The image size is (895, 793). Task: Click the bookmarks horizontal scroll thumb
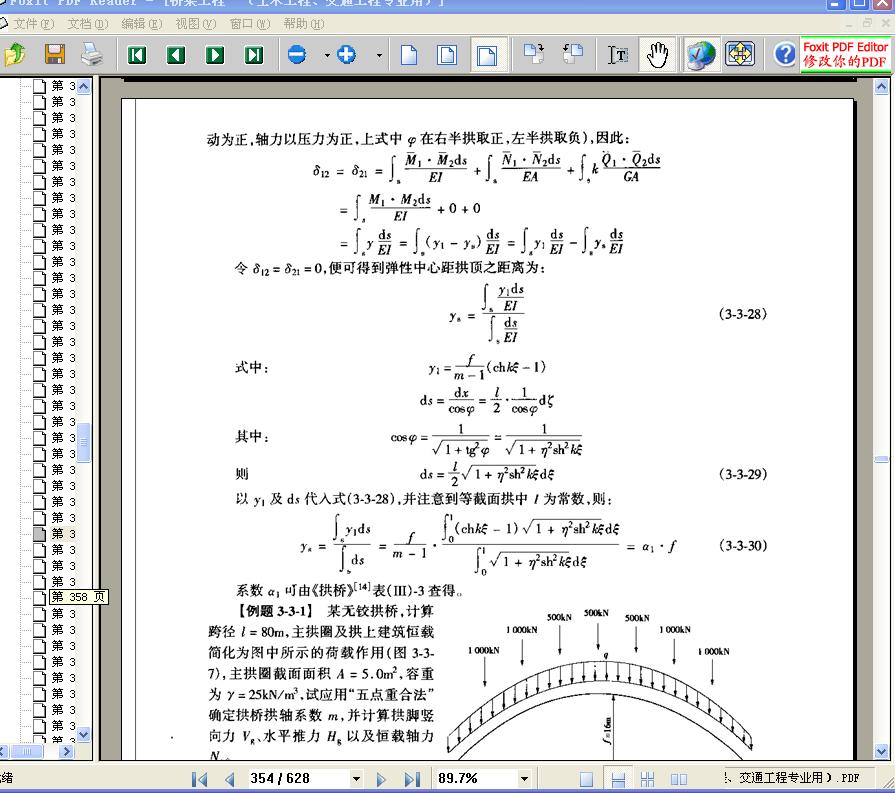click(x=27, y=751)
